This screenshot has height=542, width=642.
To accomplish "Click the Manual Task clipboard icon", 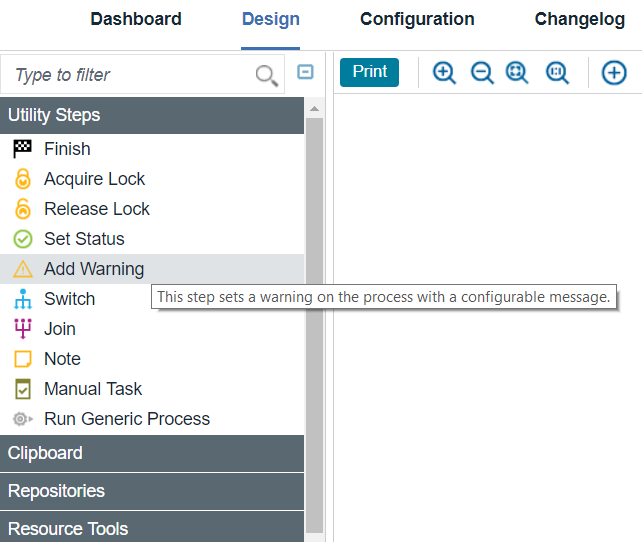I will 23,389.
